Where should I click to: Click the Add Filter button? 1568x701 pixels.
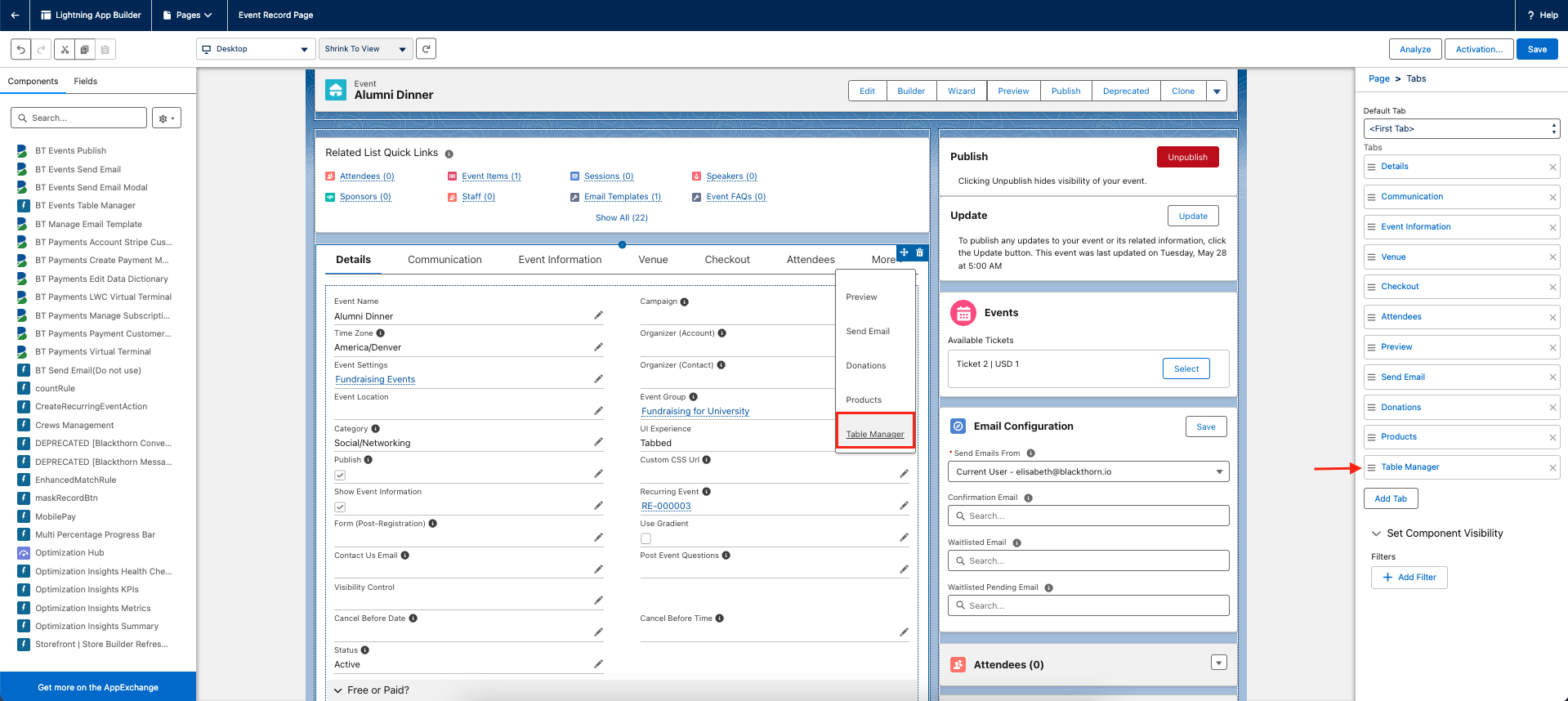pos(1409,578)
